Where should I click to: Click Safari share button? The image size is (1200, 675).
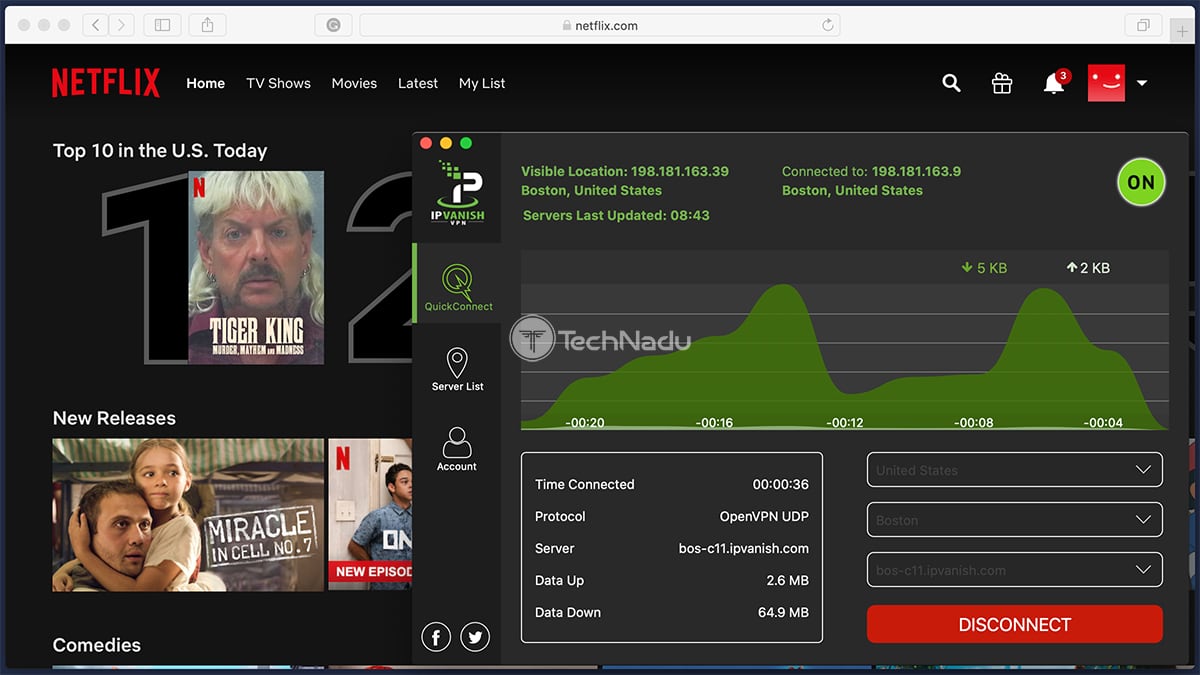(208, 25)
